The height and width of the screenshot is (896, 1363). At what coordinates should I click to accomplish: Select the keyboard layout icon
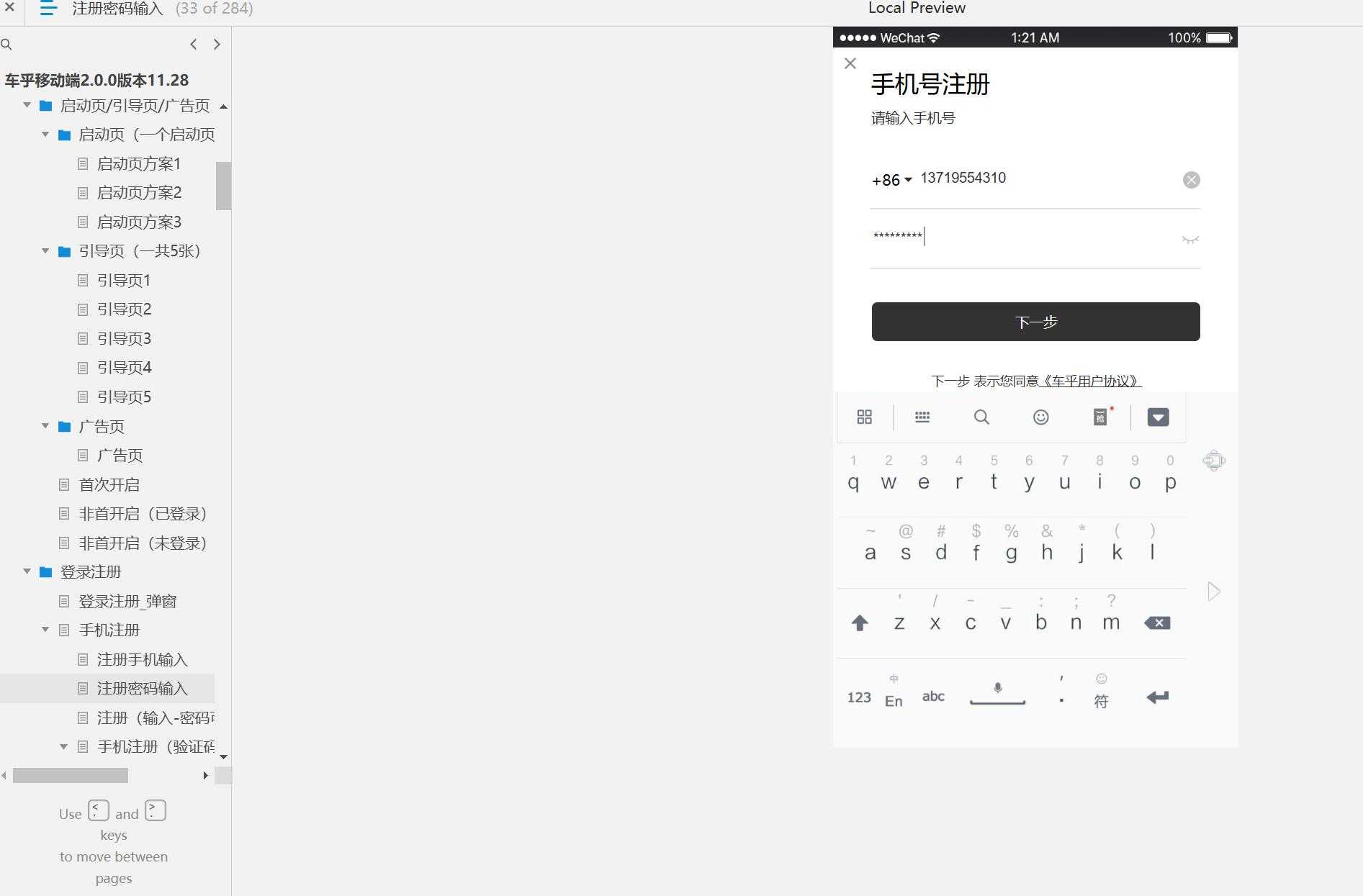click(x=922, y=417)
